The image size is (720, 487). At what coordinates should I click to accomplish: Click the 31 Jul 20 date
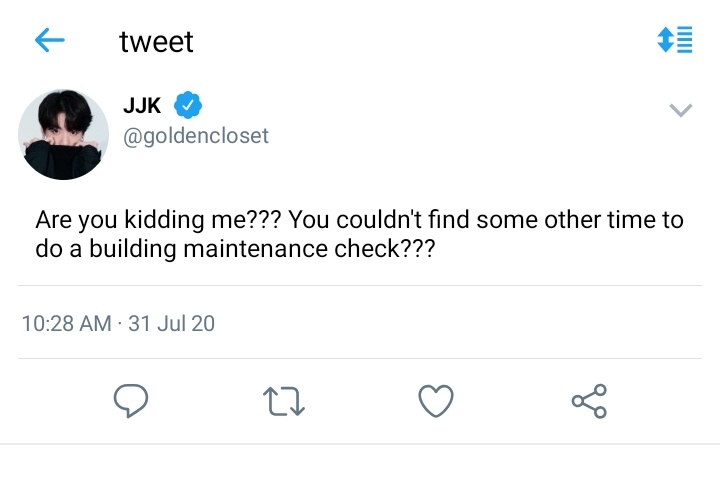click(x=171, y=323)
